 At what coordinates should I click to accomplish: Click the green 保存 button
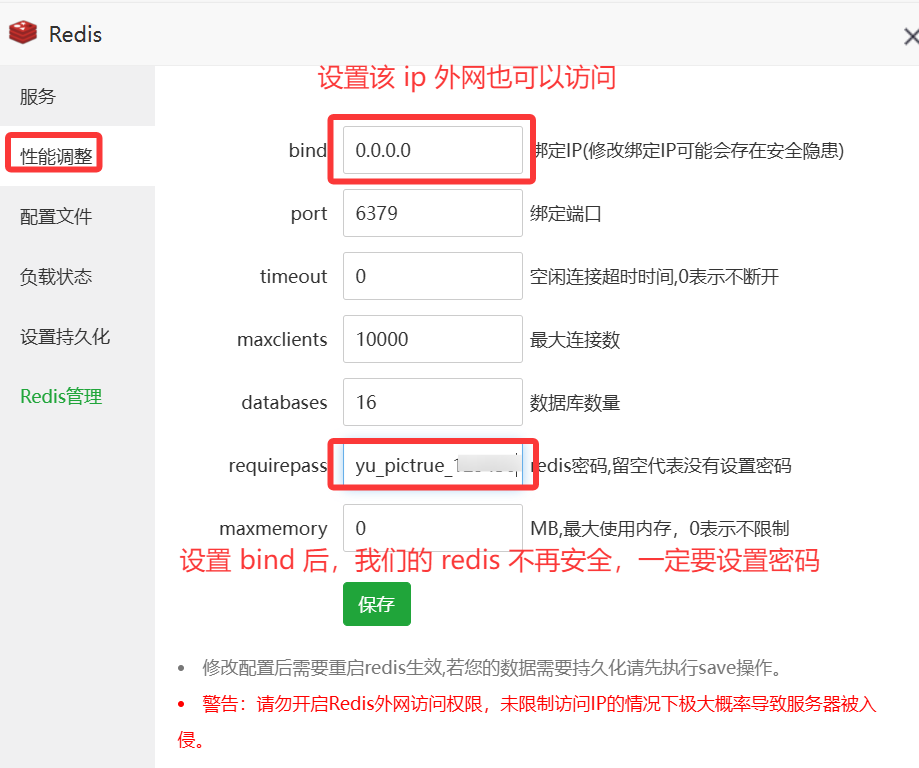[377, 604]
